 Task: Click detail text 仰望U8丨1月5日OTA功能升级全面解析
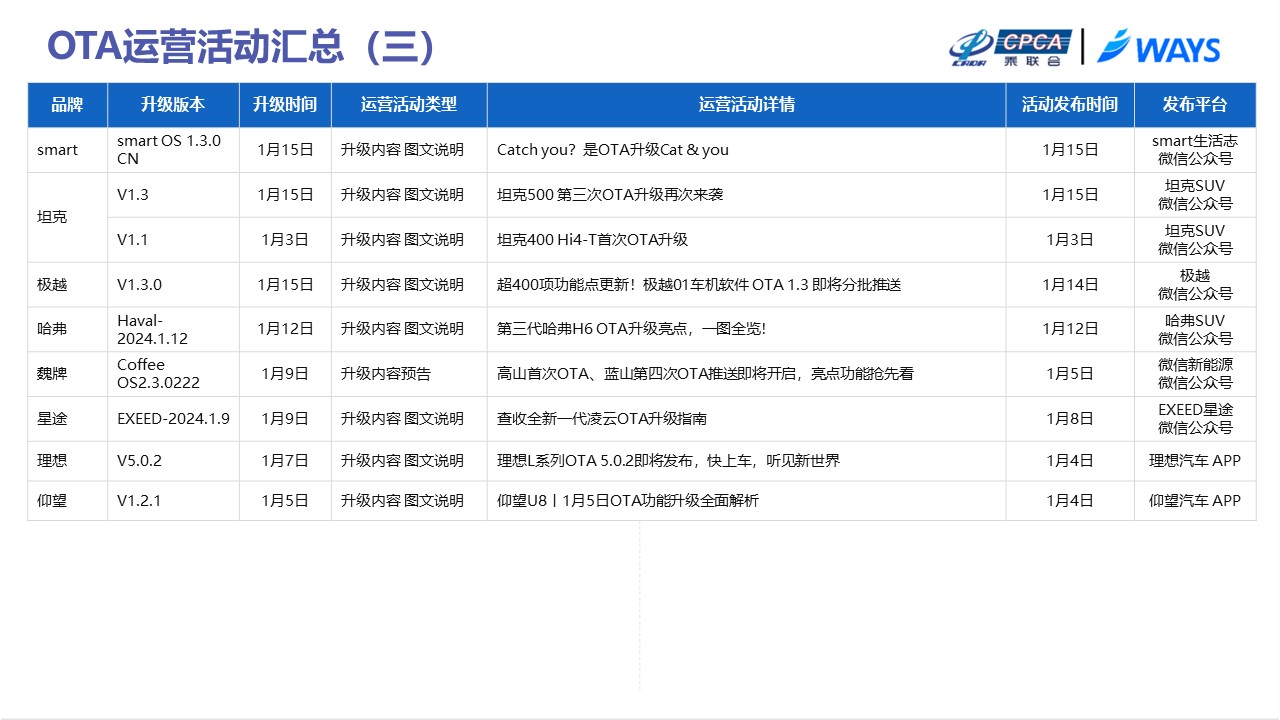(x=628, y=501)
